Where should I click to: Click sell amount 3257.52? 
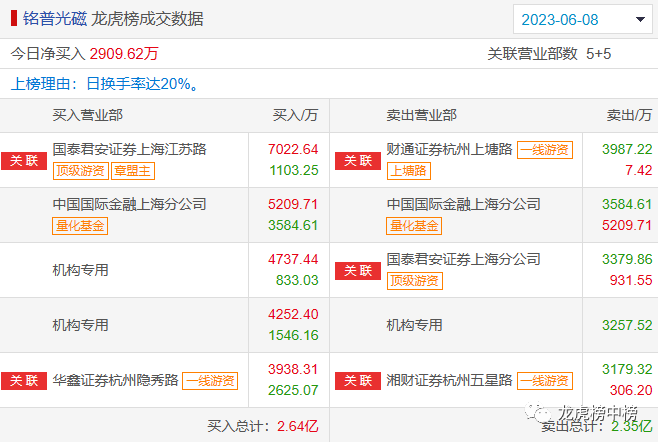pos(627,325)
